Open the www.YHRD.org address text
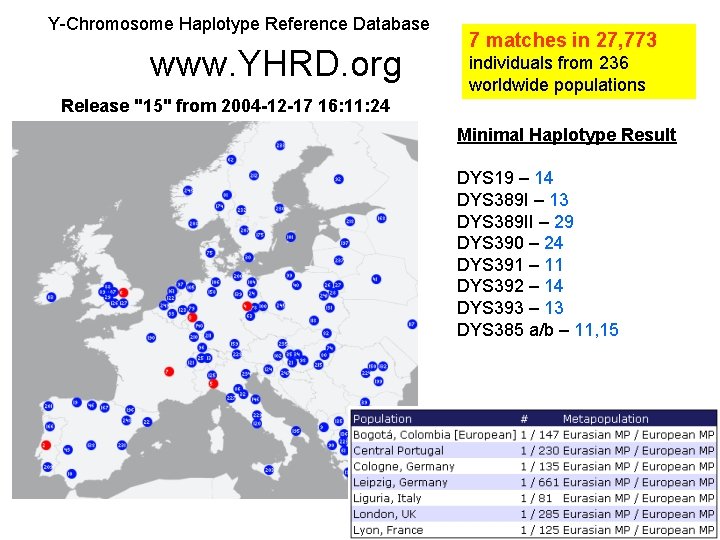 (276, 64)
